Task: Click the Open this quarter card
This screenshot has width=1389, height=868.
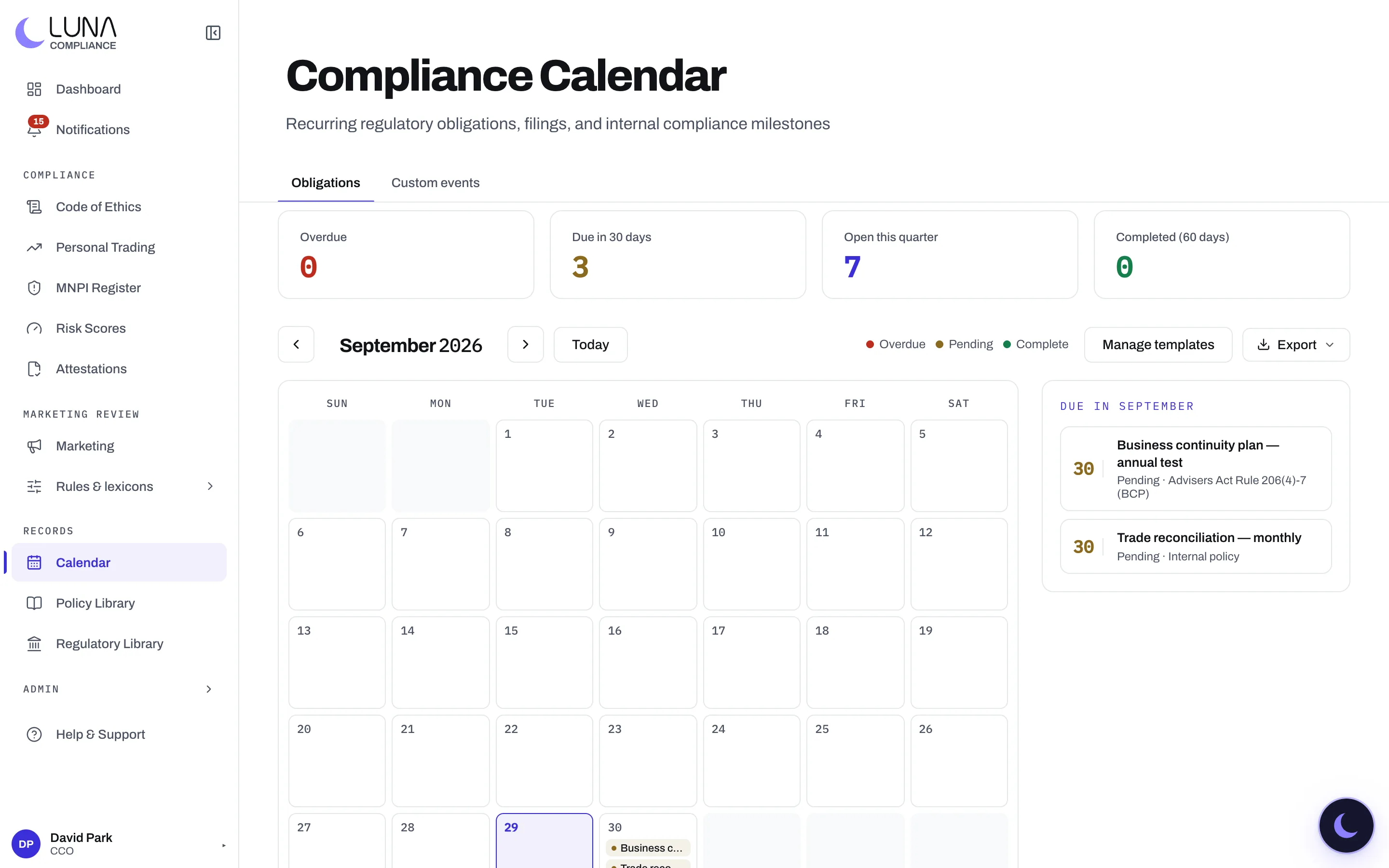Action: 950,254
